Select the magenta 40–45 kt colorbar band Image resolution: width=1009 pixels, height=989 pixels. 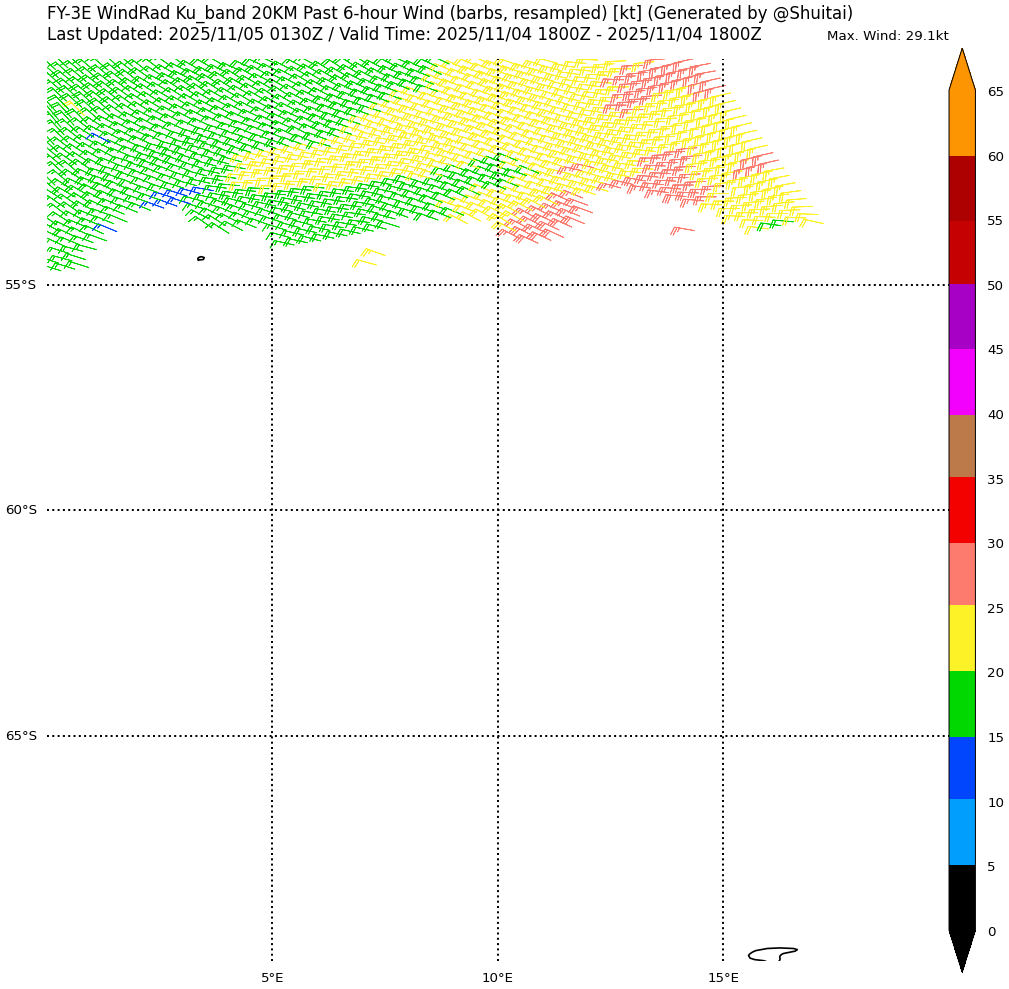(x=961, y=382)
